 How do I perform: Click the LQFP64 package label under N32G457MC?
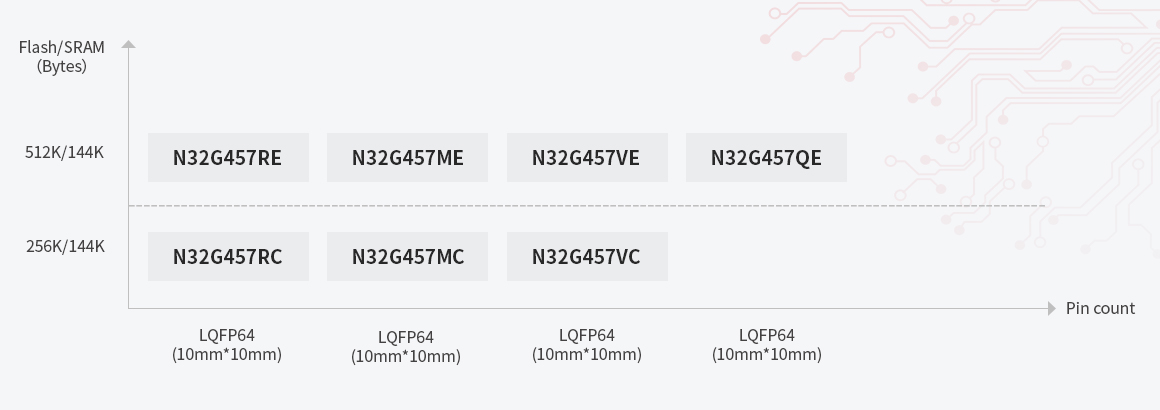point(406,347)
